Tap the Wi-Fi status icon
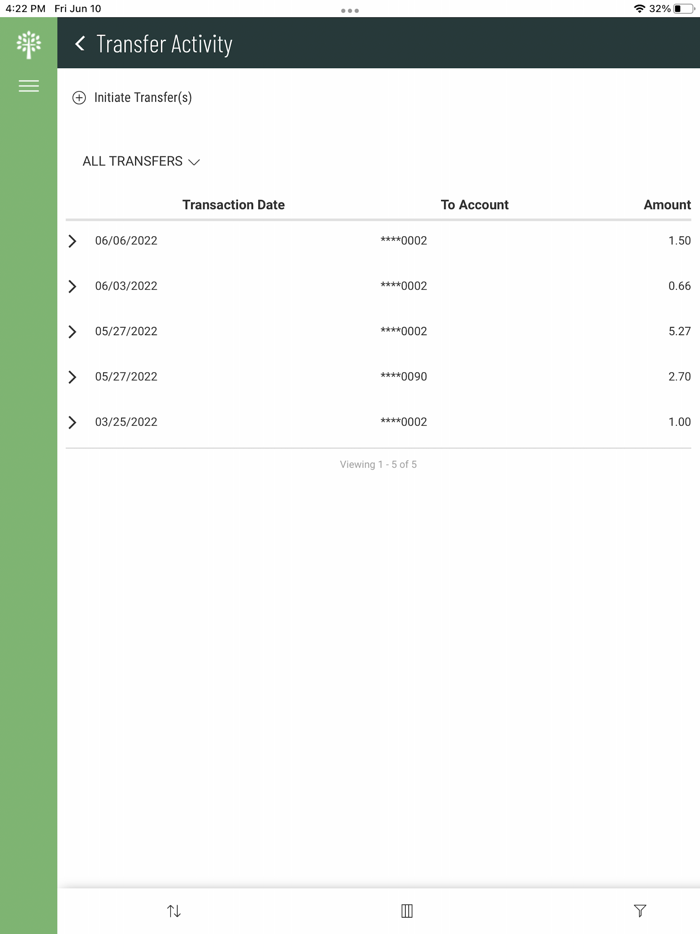700x934 pixels. [x=639, y=8]
